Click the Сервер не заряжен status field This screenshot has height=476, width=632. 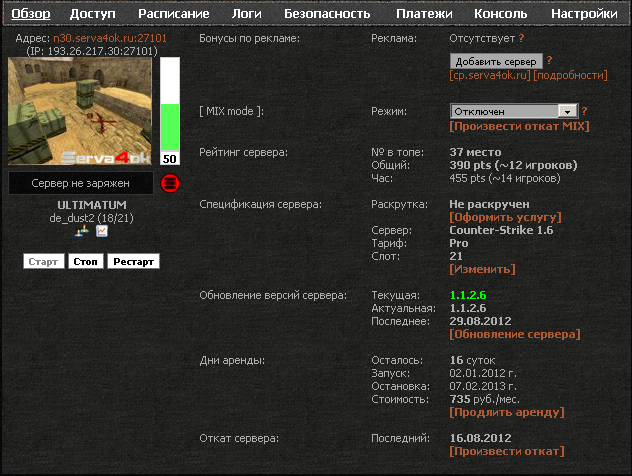pyautogui.click(x=81, y=183)
